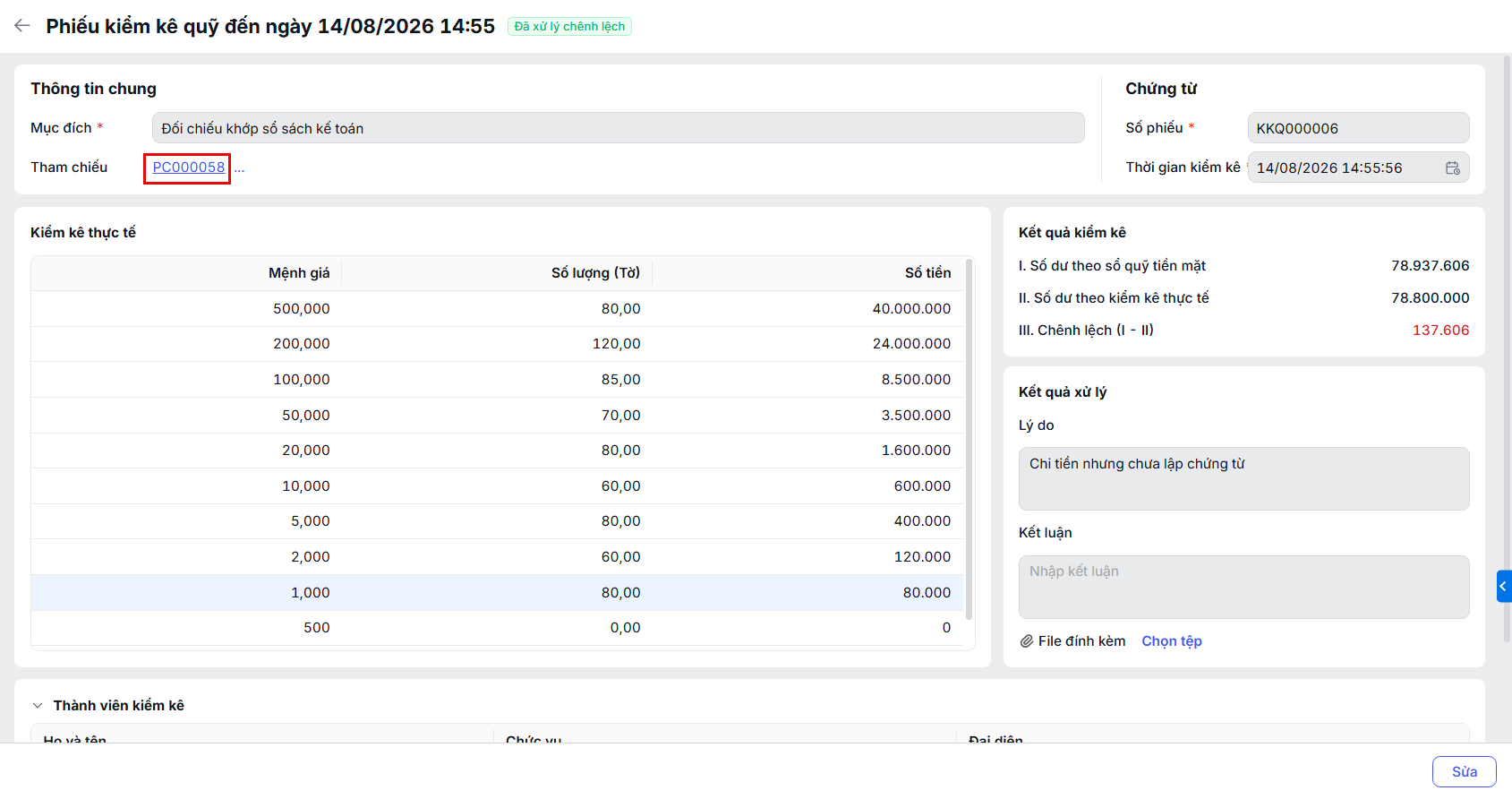Screen dimensions: 1512x799
Task: Click quantity 70,00 cell
Action: (x=620, y=416)
